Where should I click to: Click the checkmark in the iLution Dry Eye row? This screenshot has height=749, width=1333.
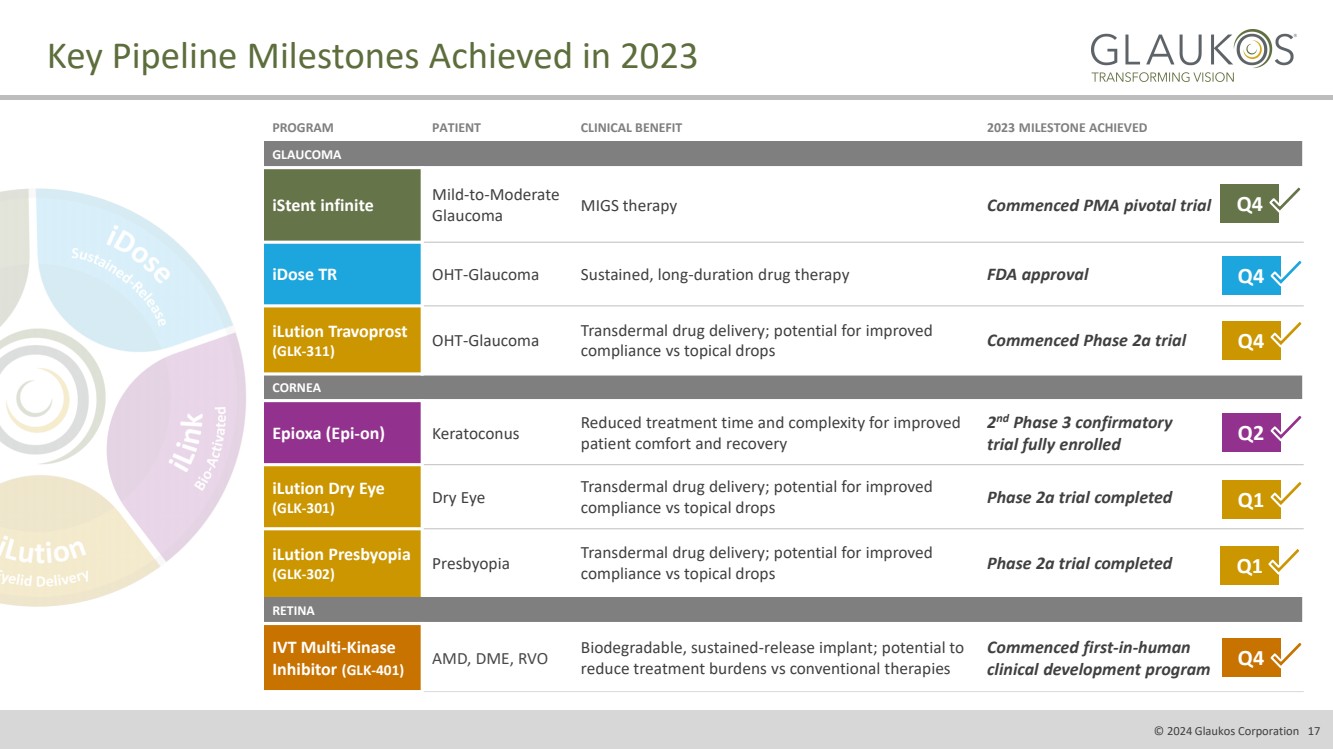pos(1285,496)
